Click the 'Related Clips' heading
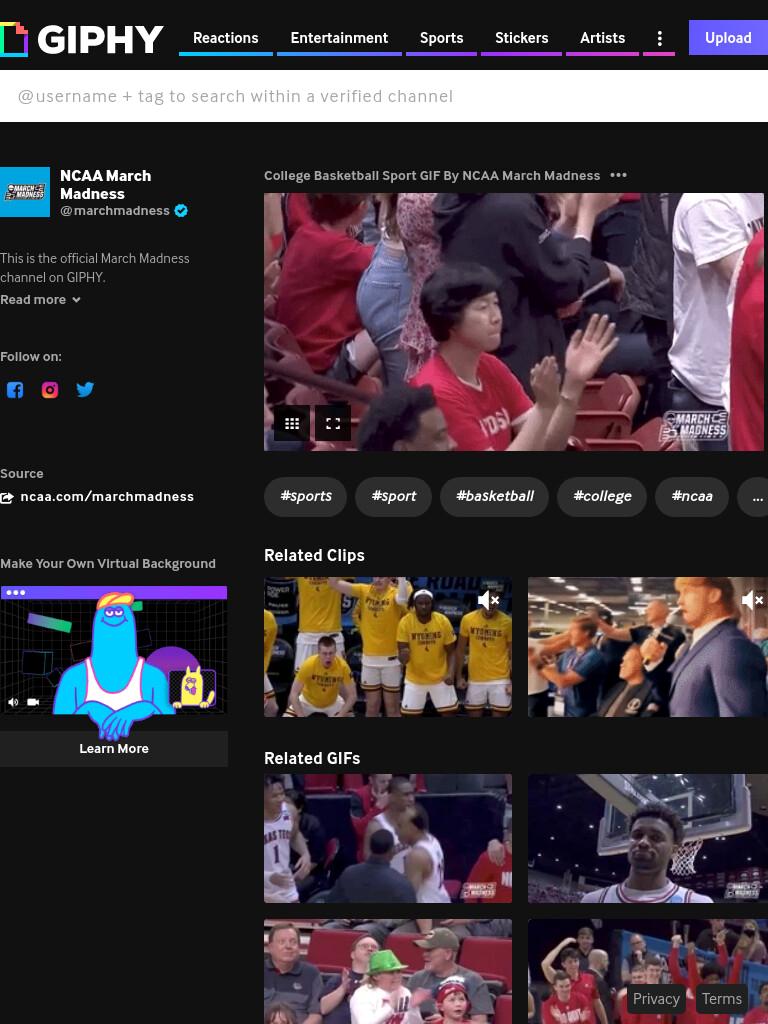This screenshot has width=768, height=1024. pyautogui.click(x=314, y=555)
